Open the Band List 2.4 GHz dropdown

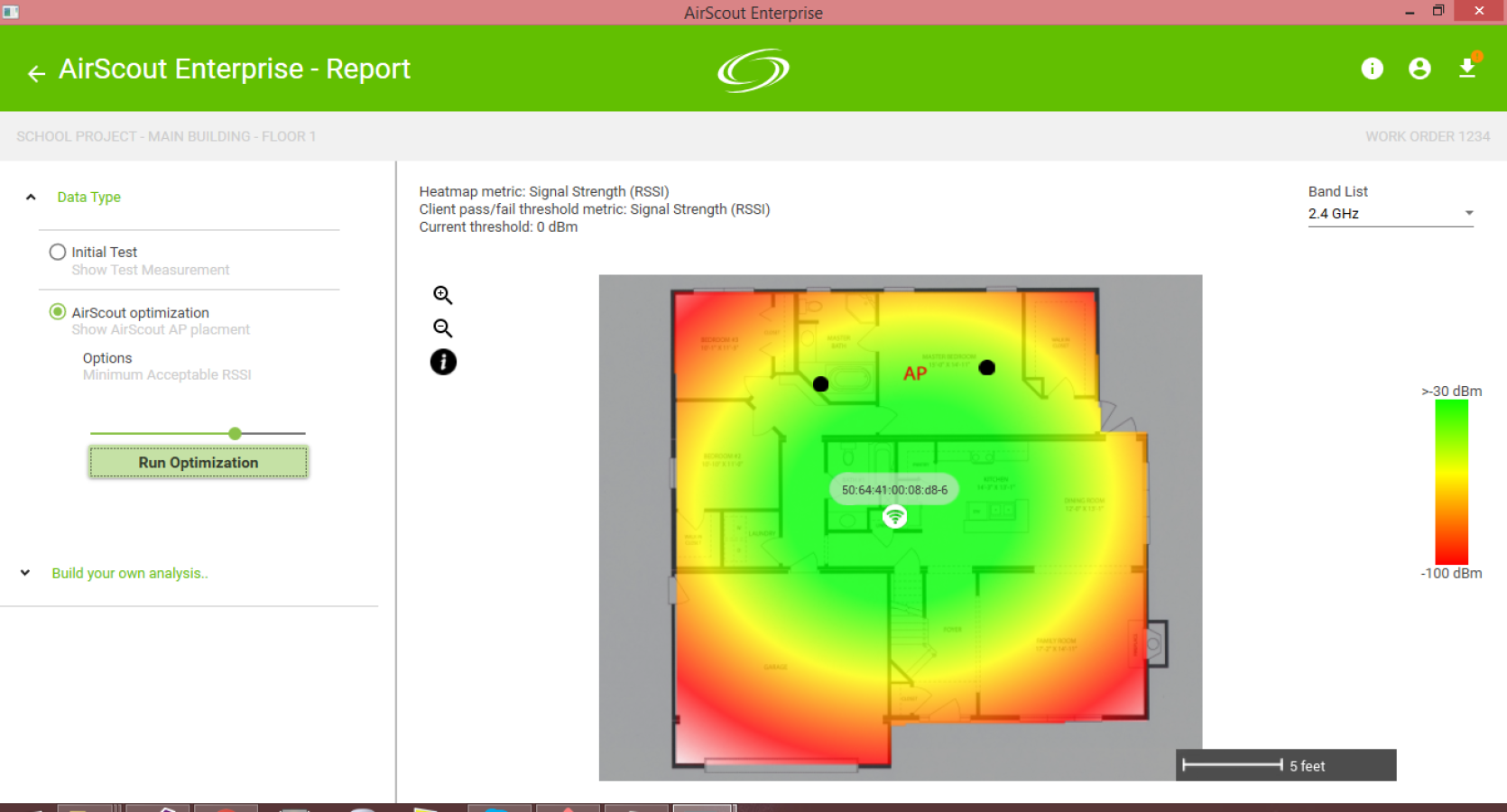pos(1390,214)
